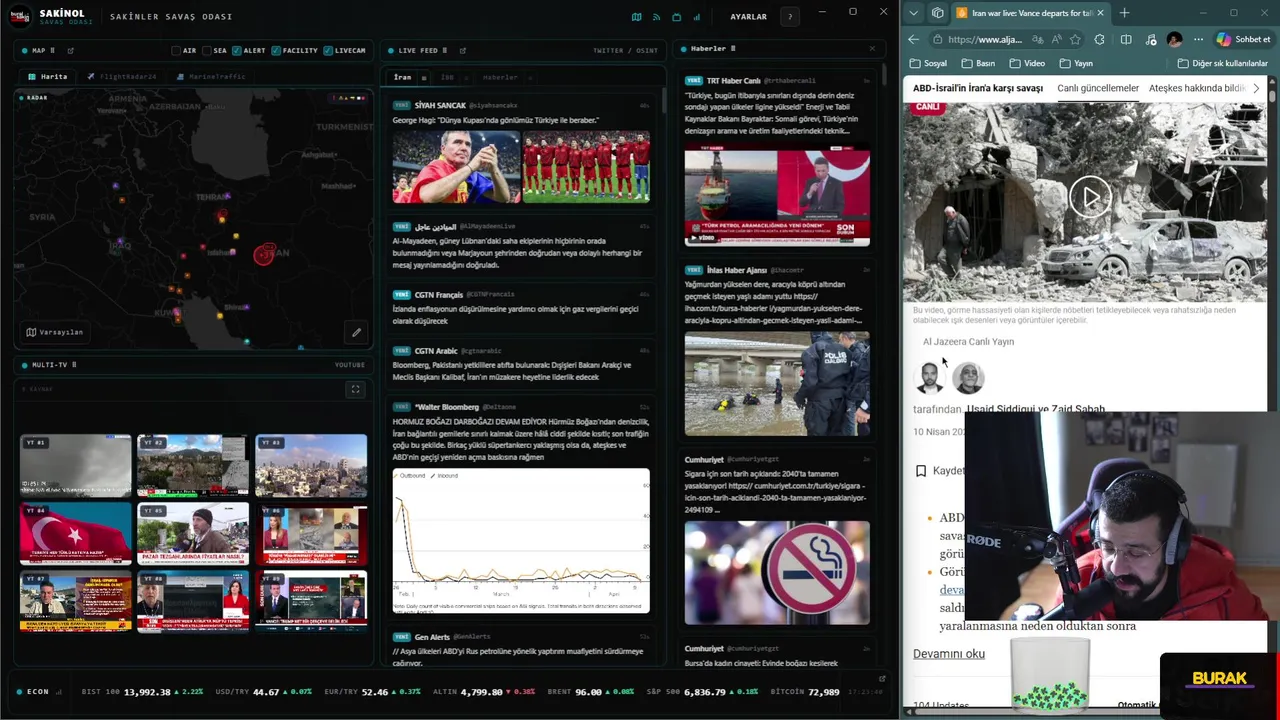Click the Devamını oku link

(x=949, y=654)
